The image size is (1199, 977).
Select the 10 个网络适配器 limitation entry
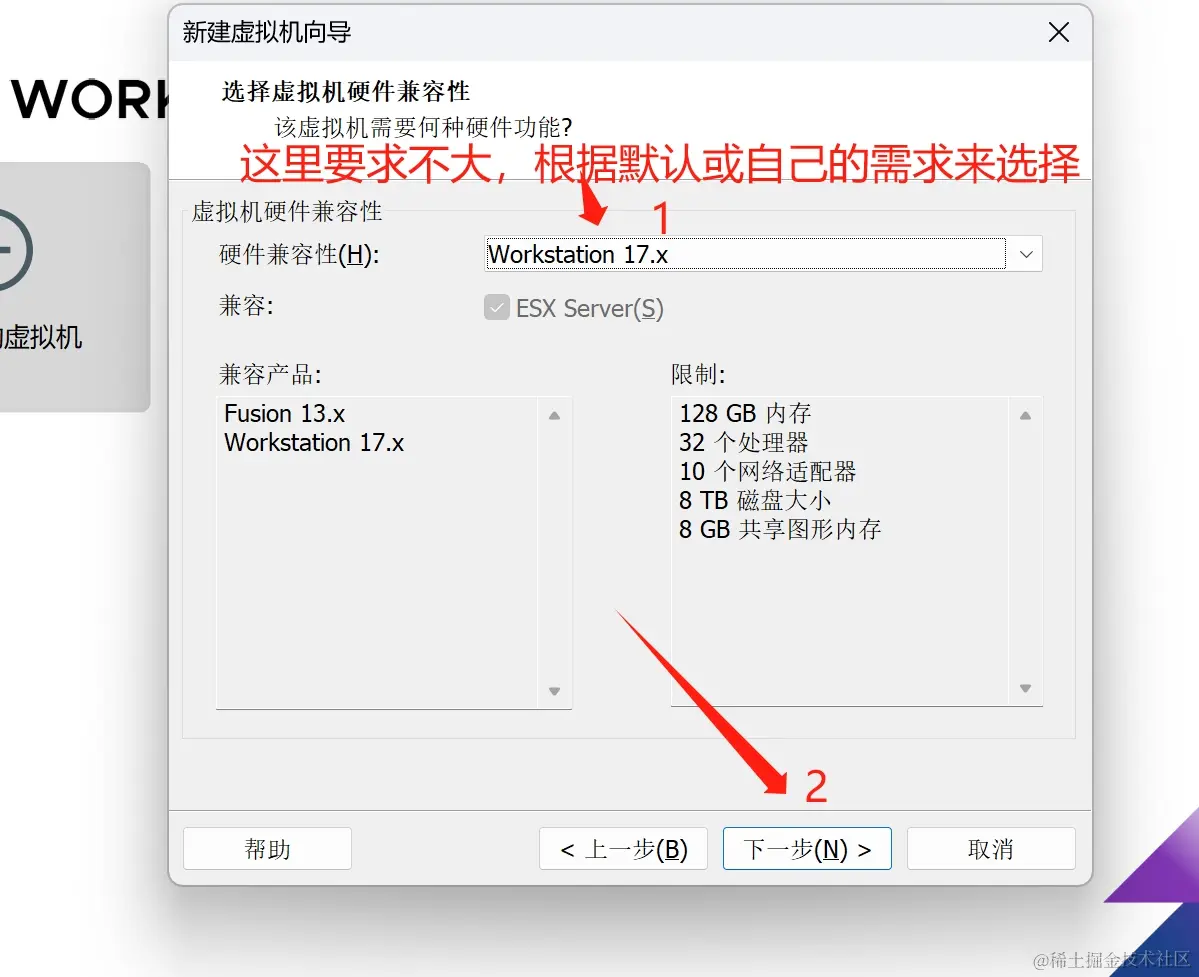[767, 472]
